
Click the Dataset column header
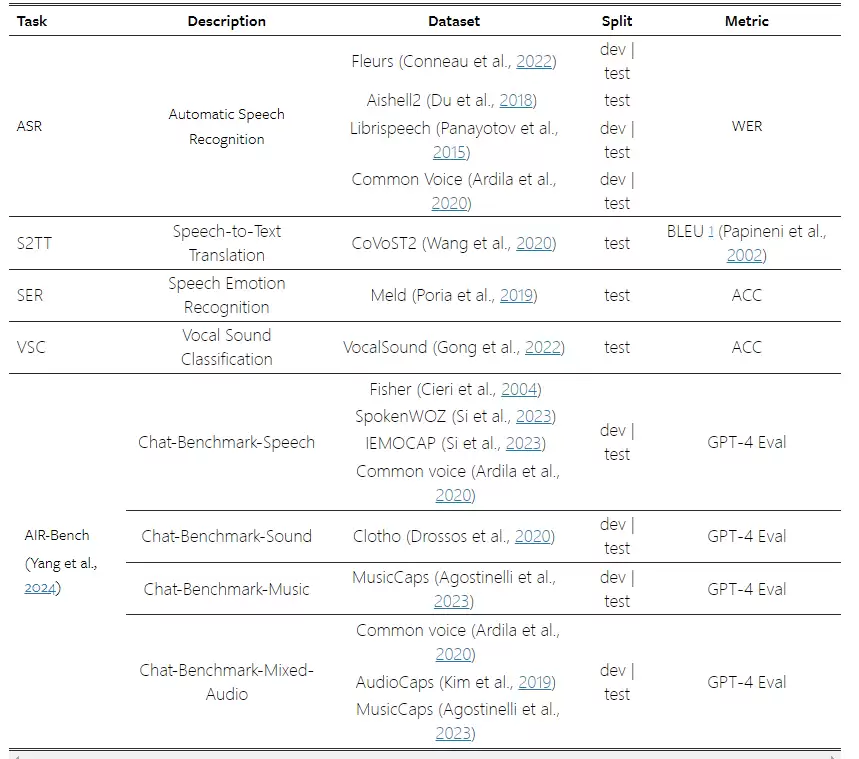454,21
